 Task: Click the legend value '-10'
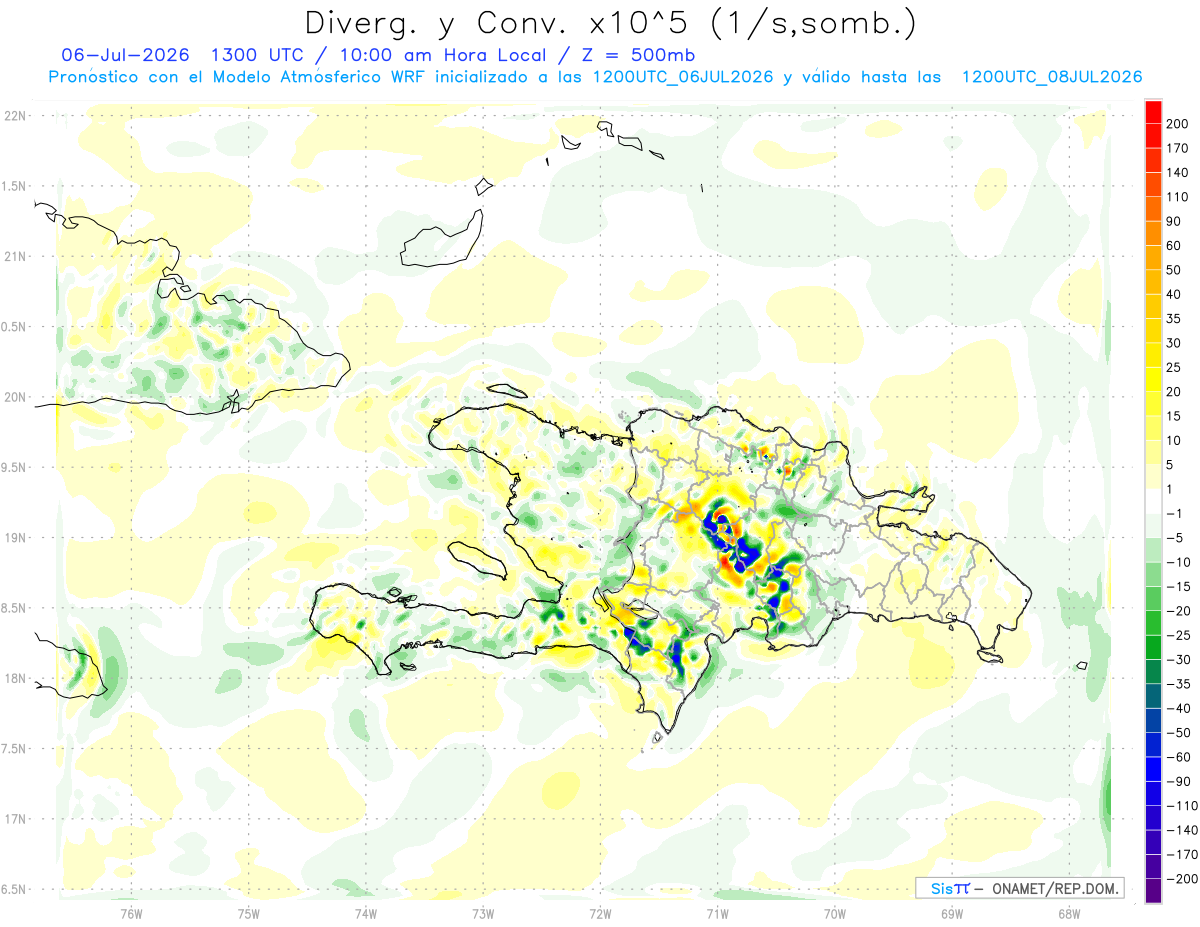click(x=1178, y=562)
